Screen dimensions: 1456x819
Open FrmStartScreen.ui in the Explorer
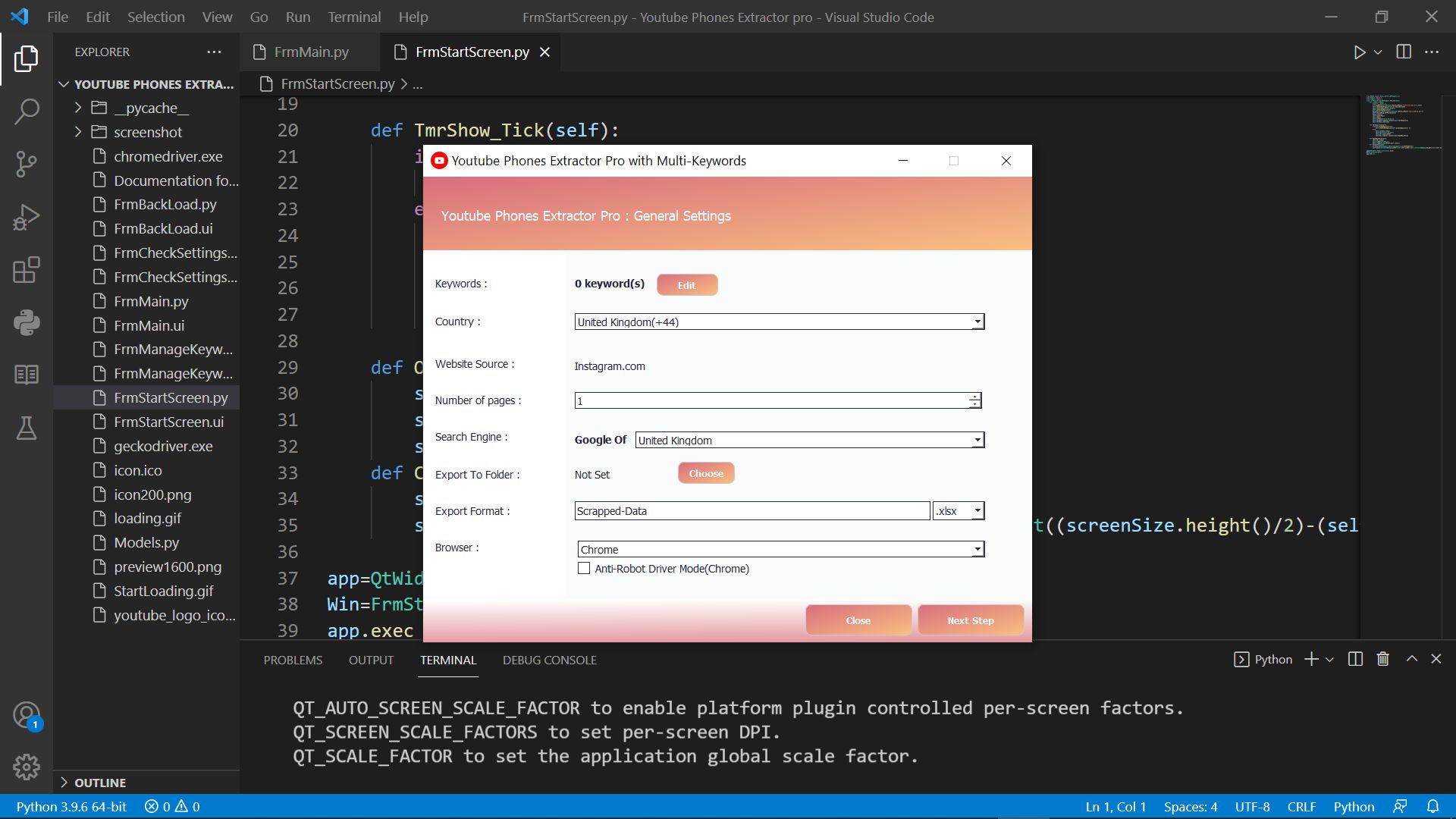pyautogui.click(x=168, y=422)
